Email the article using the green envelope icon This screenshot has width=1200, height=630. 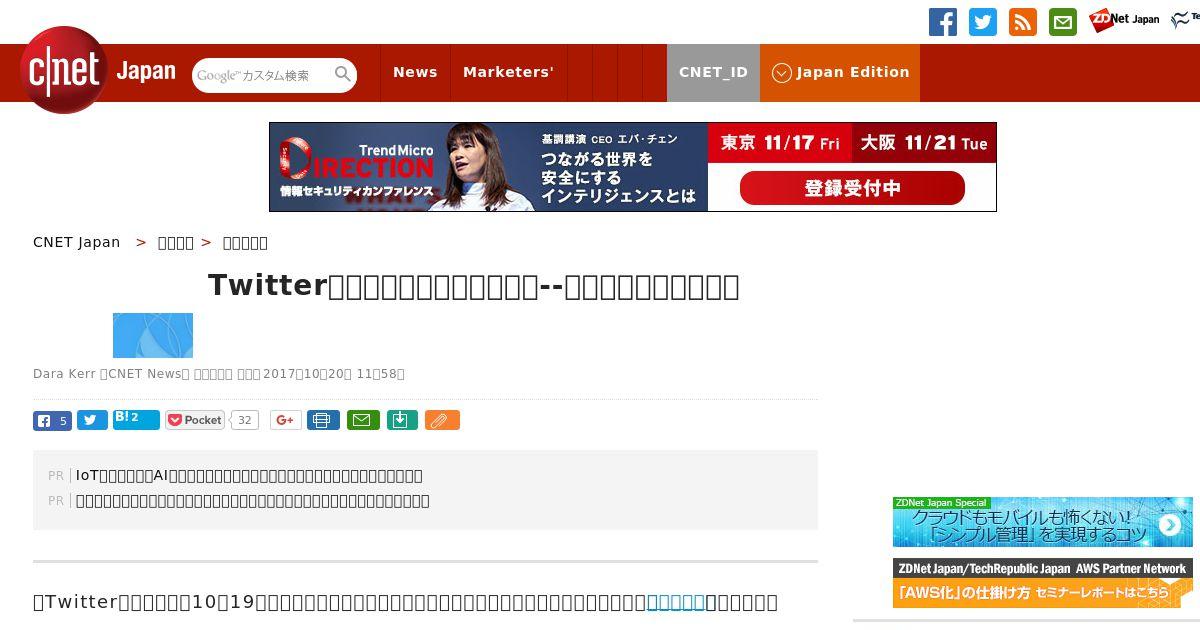click(363, 420)
